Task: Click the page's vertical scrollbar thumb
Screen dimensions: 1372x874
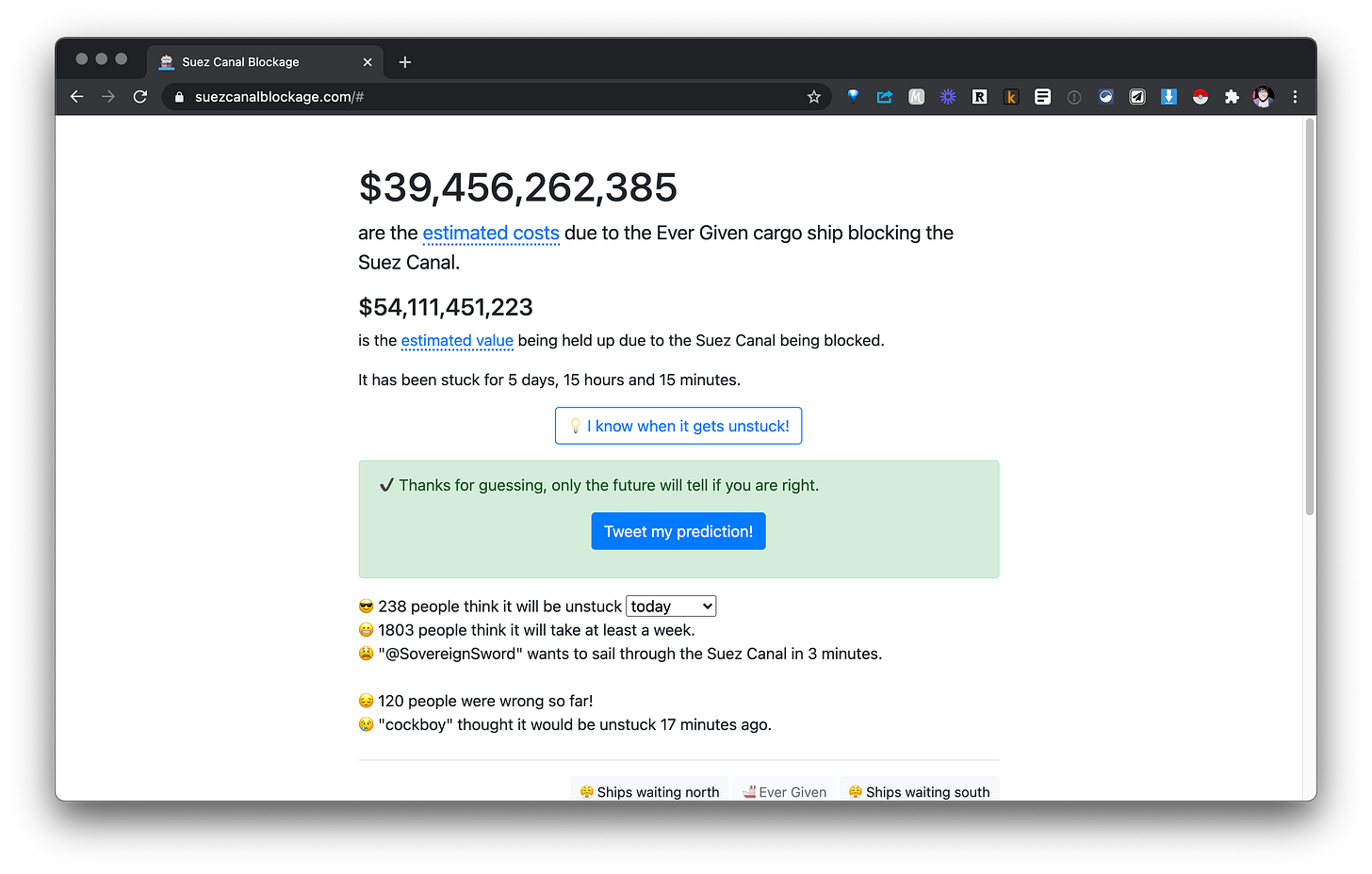Action: pos(1309,316)
